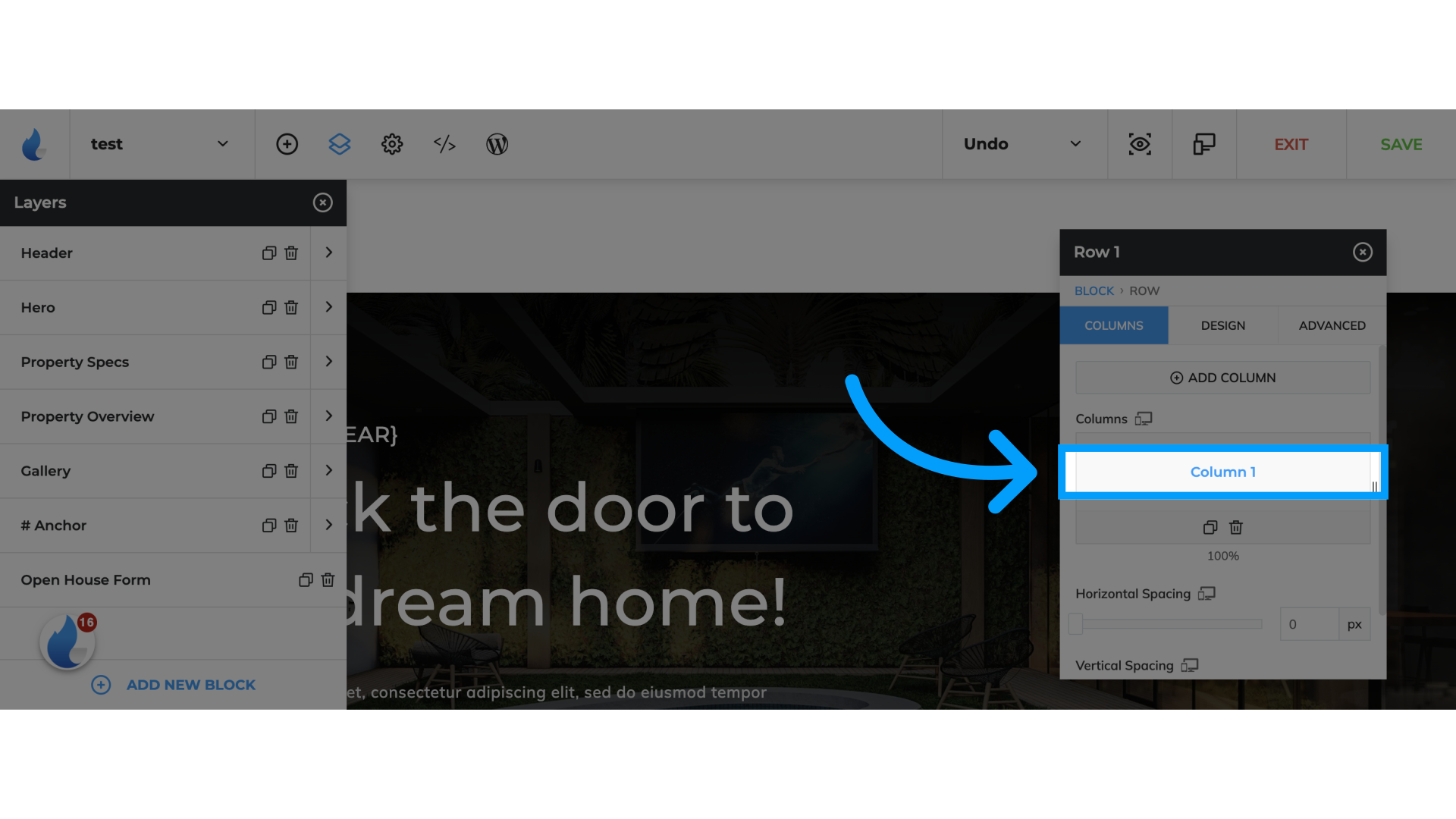Click the WordPress icon in toolbar

(x=497, y=144)
